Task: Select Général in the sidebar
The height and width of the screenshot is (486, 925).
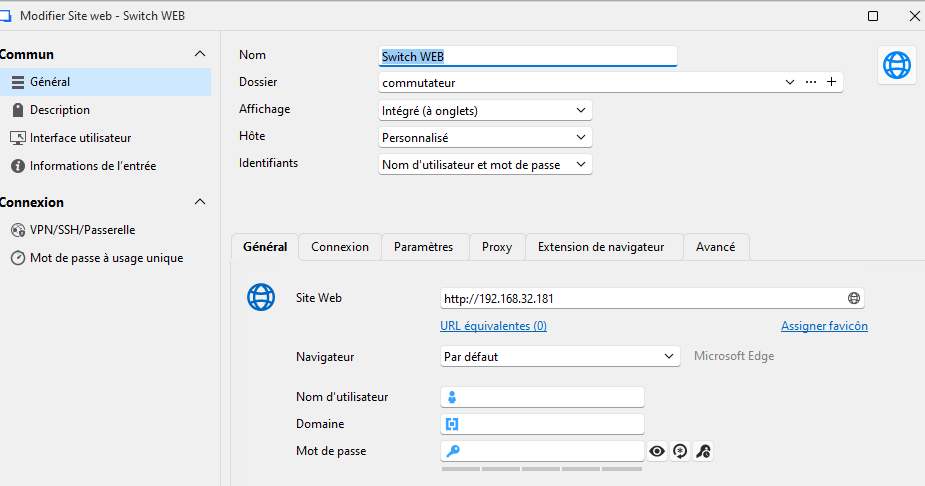Action: tap(105, 82)
